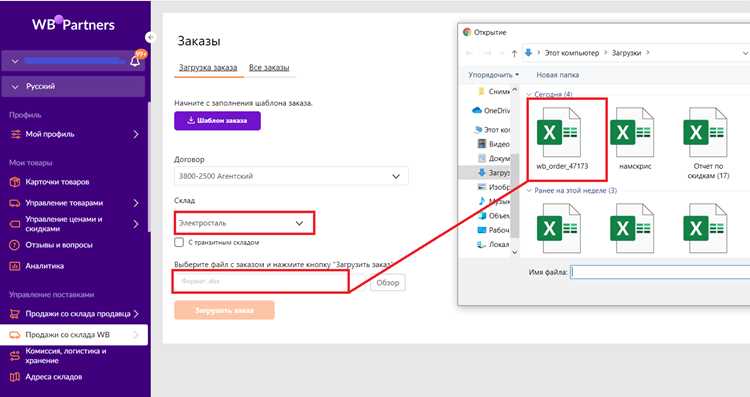Open the Русский language dropdown
Viewport: 750px width, 397px height.
tap(73, 87)
